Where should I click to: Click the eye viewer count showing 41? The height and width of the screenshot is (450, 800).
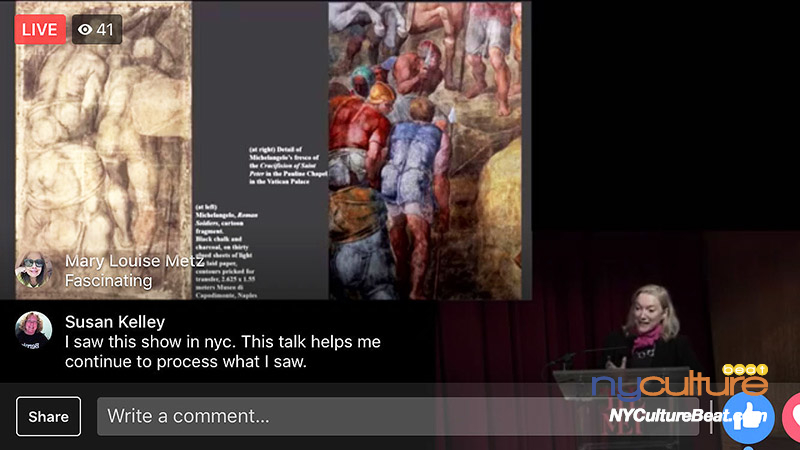pos(96,29)
